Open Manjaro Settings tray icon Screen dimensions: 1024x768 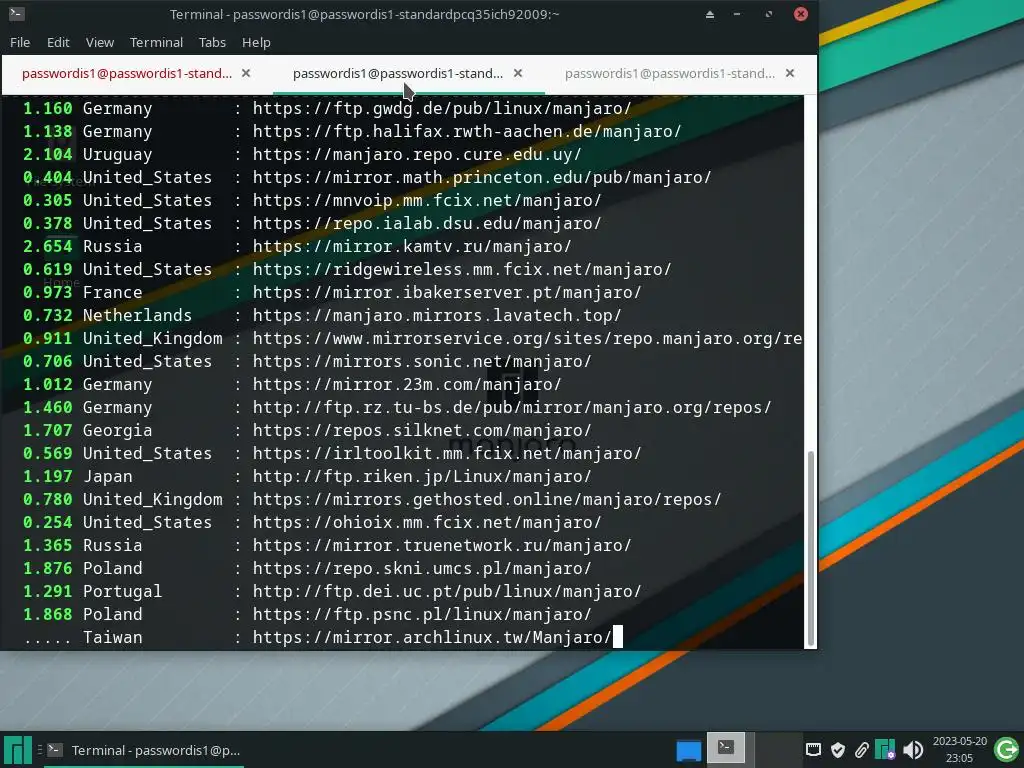[885, 750]
